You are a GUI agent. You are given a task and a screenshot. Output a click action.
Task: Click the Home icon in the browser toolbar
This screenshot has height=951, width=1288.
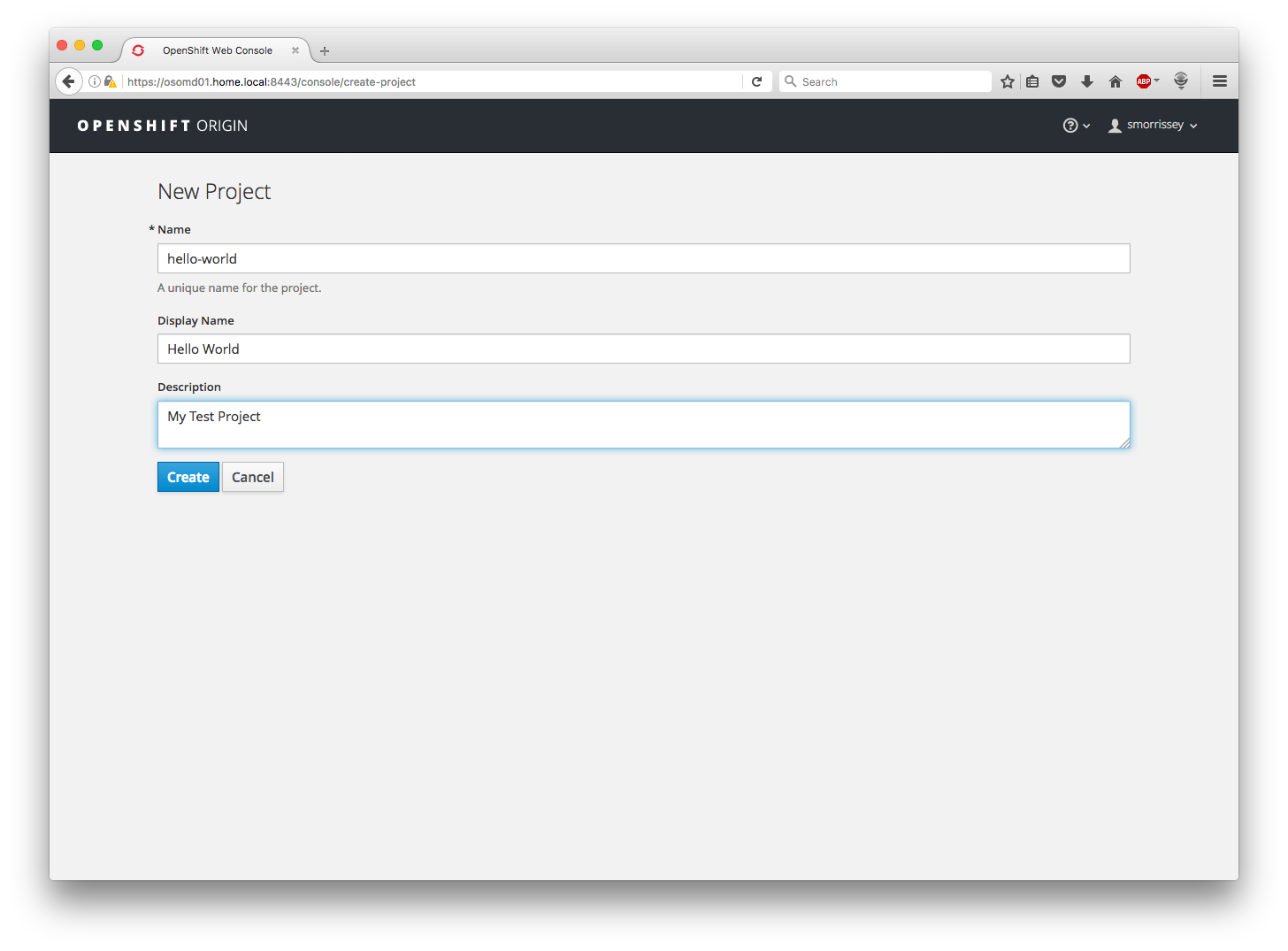point(1115,81)
